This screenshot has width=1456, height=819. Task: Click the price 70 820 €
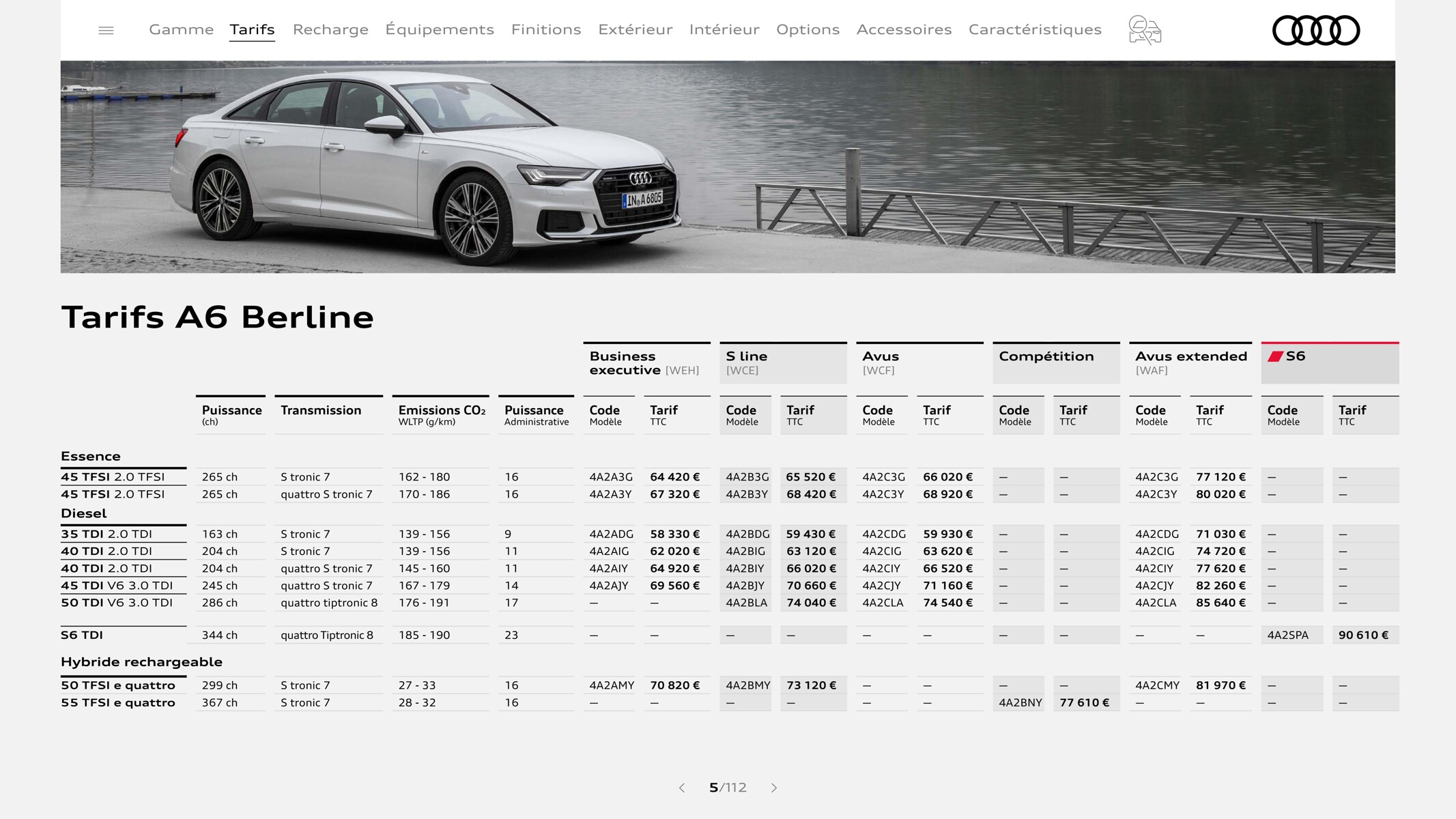coord(675,685)
